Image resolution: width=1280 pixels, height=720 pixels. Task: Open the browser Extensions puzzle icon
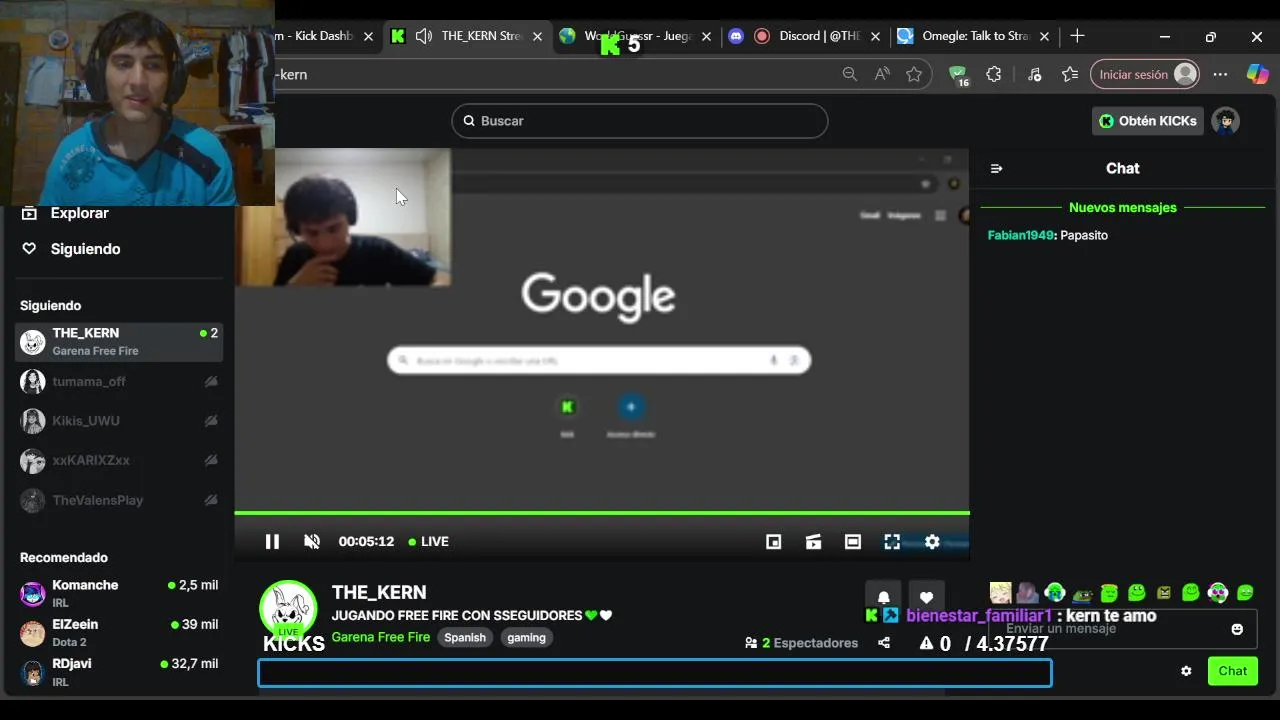pos(994,74)
